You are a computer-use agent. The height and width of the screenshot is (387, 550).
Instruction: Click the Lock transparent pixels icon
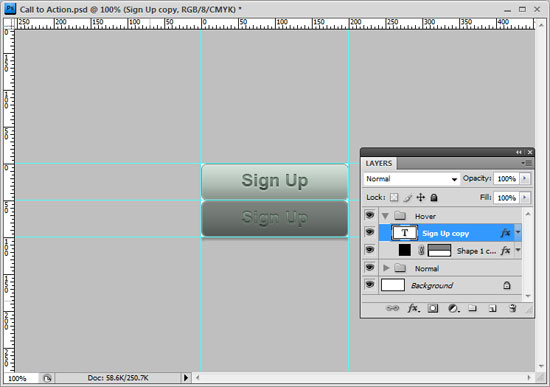click(x=394, y=198)
